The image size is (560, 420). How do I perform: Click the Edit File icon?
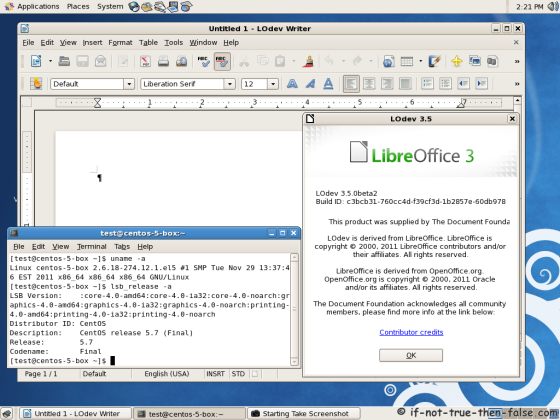point(123,61)
